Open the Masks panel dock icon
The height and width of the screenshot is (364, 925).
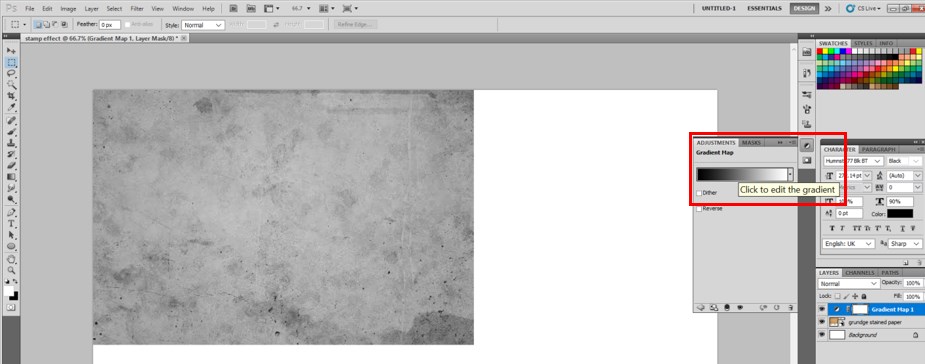[x=807, y=160]
